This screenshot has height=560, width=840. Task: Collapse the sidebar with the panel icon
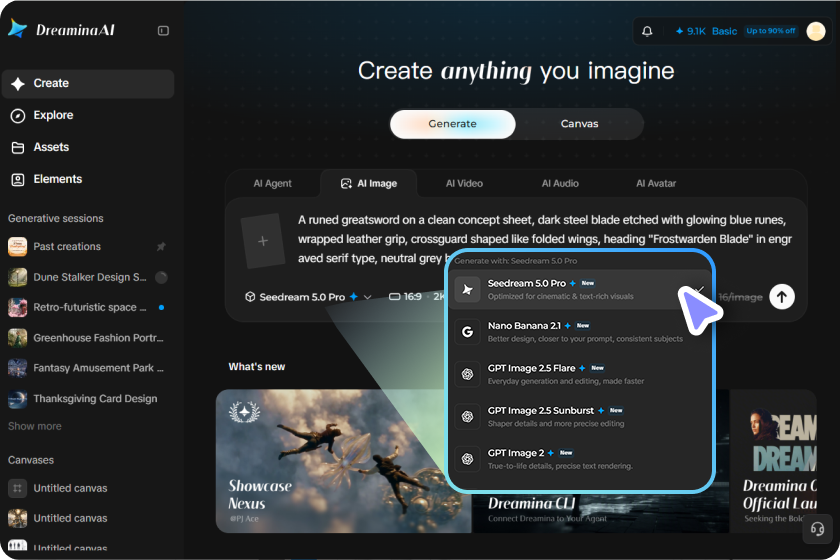[x=163, y=31]
